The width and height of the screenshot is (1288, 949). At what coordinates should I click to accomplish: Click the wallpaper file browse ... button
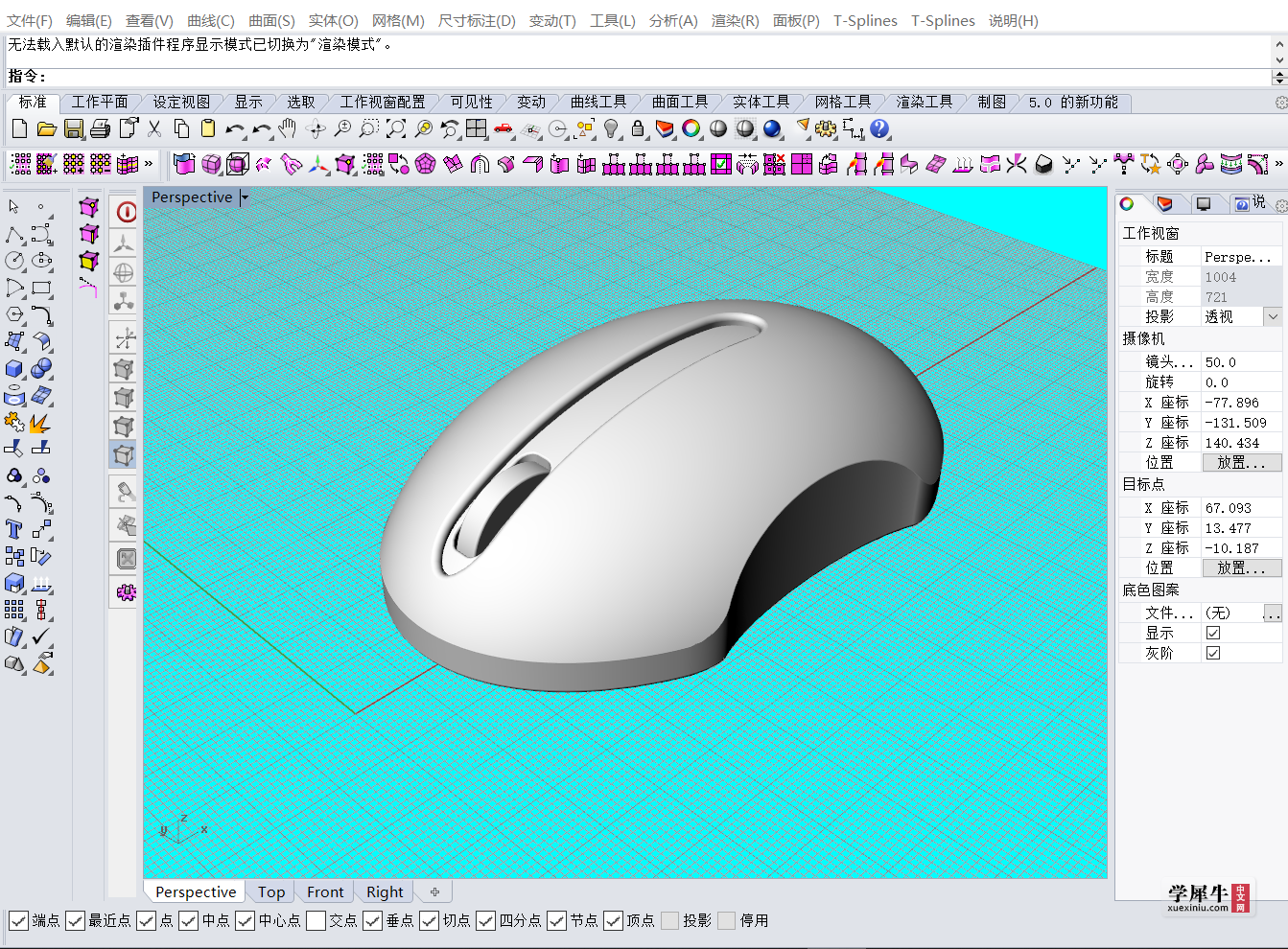1273,613
